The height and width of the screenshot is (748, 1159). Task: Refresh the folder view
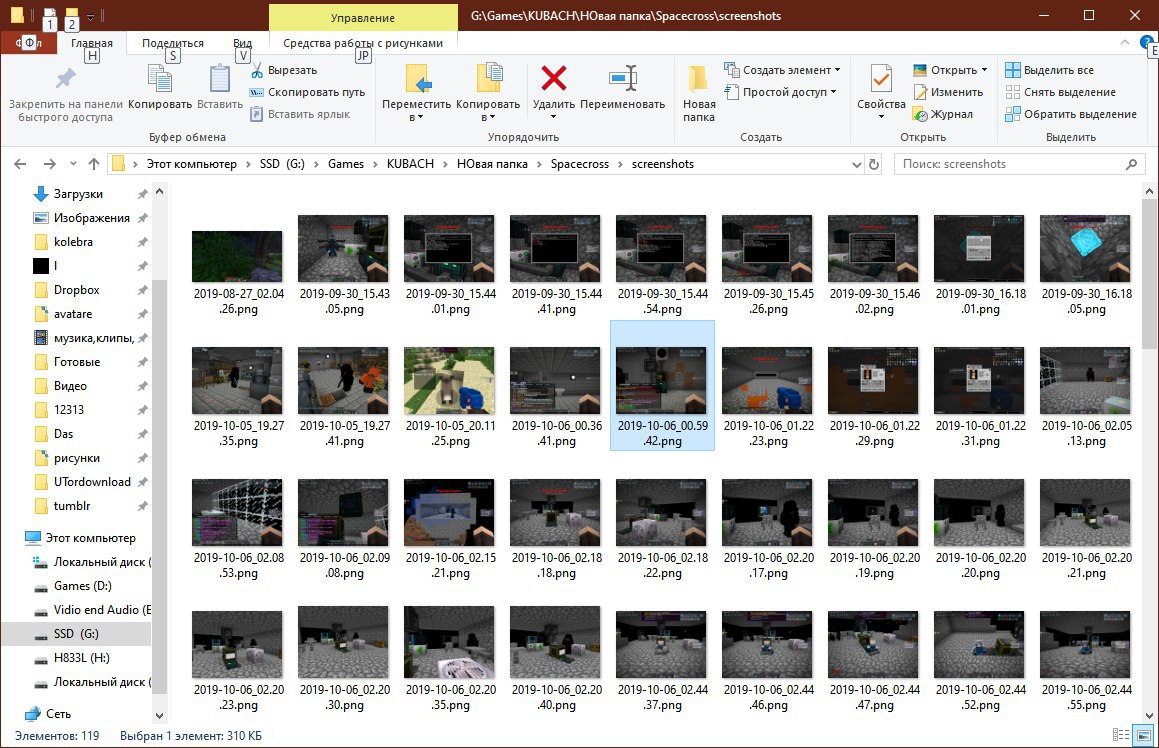[874, 164]
